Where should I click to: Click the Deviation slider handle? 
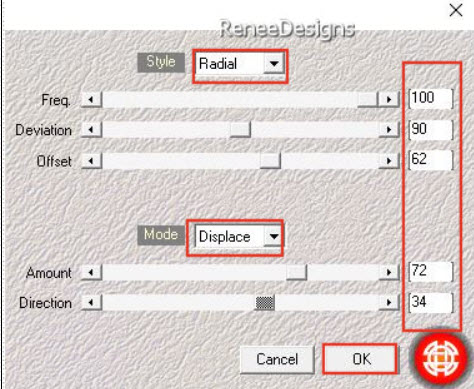coord(240,130)
